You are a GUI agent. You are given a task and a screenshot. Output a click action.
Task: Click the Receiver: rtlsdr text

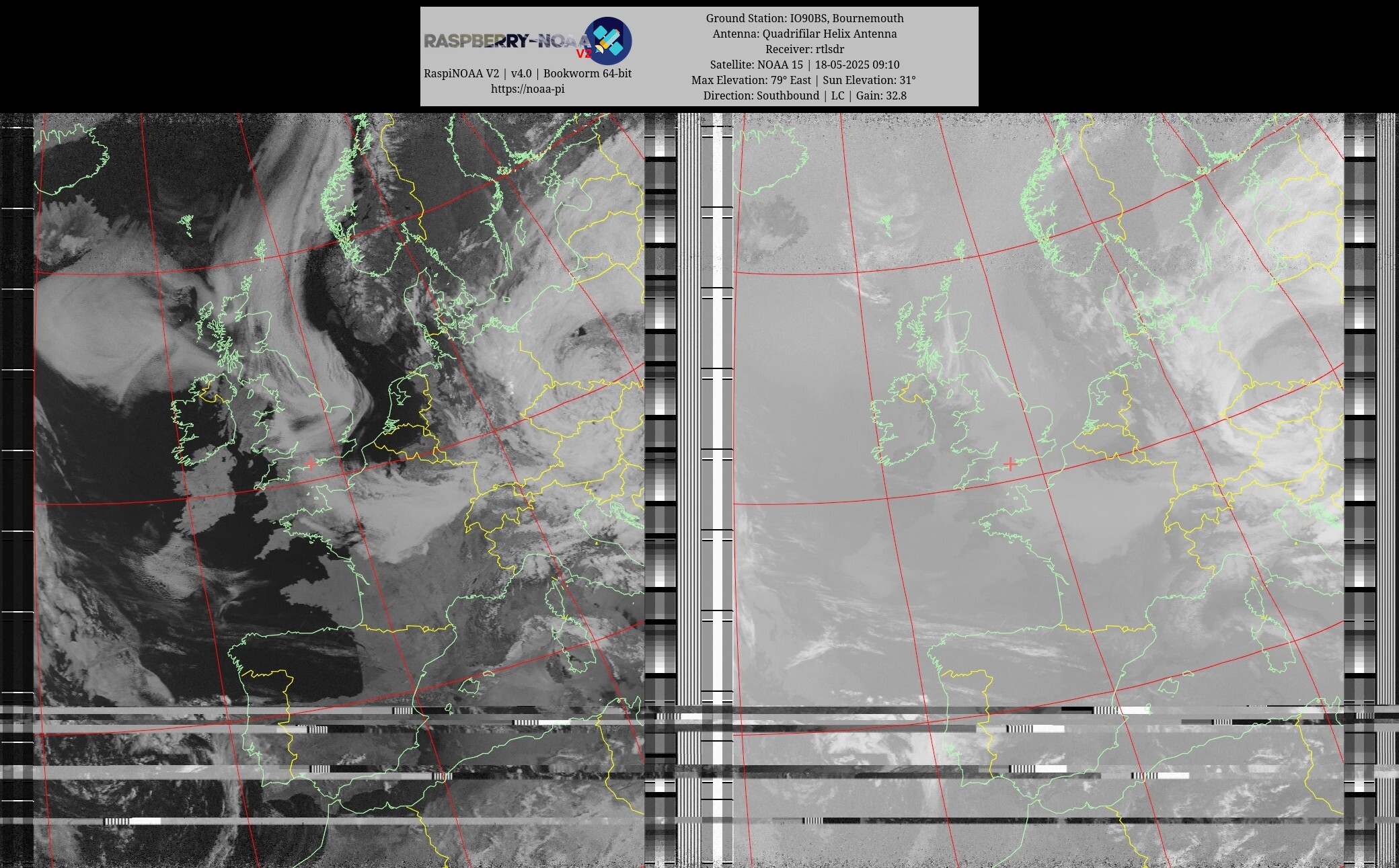pos(804,49)
